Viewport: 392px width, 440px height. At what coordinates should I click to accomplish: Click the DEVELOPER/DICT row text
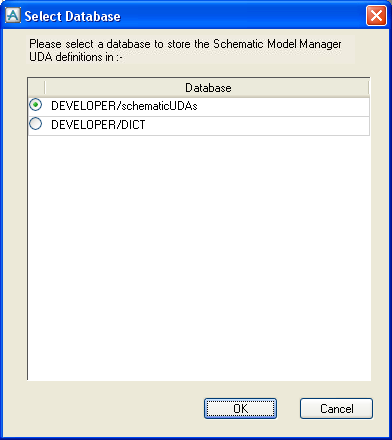[x=98, y=125]
